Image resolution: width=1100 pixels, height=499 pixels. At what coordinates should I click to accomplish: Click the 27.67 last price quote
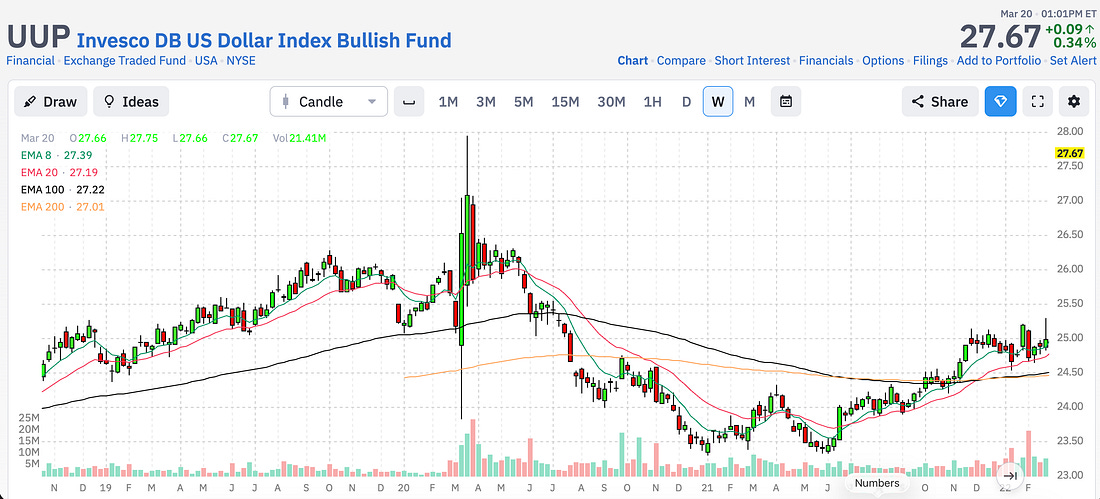(1000, 36)
